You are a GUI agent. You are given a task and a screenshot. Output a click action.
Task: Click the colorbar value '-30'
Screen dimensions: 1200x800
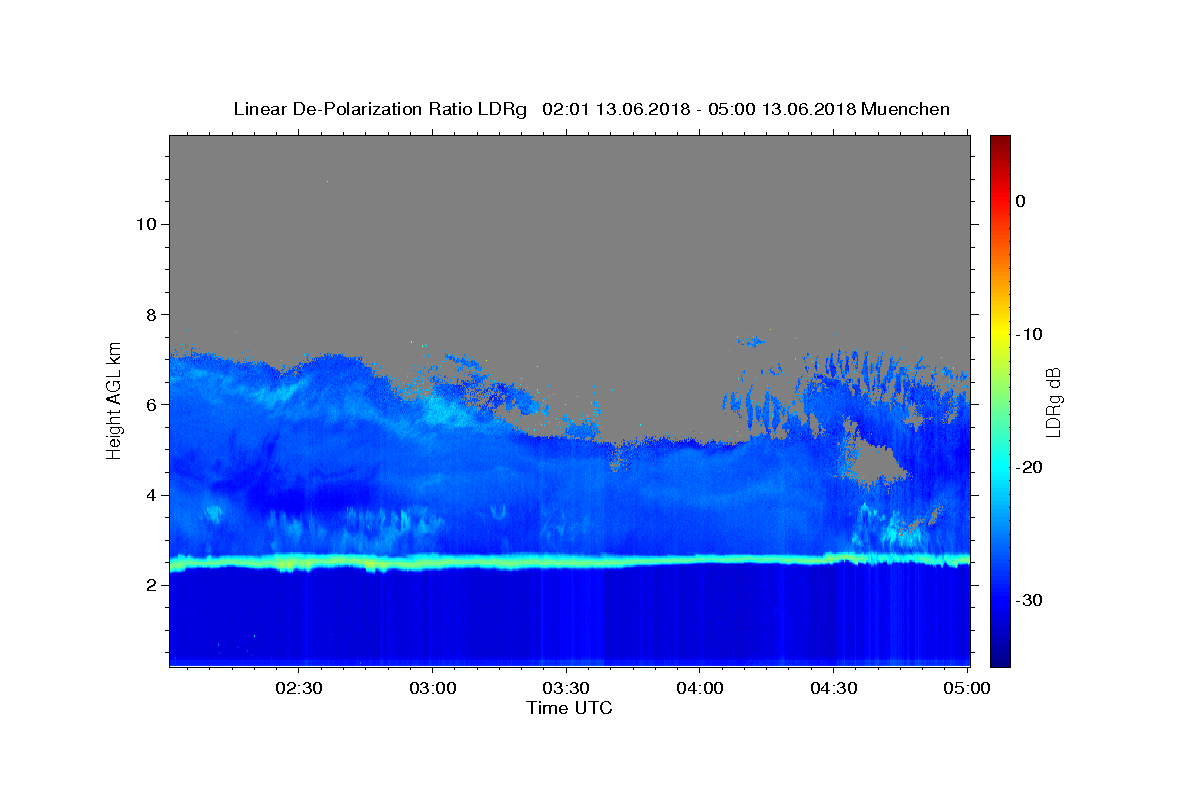[1028, 600]
